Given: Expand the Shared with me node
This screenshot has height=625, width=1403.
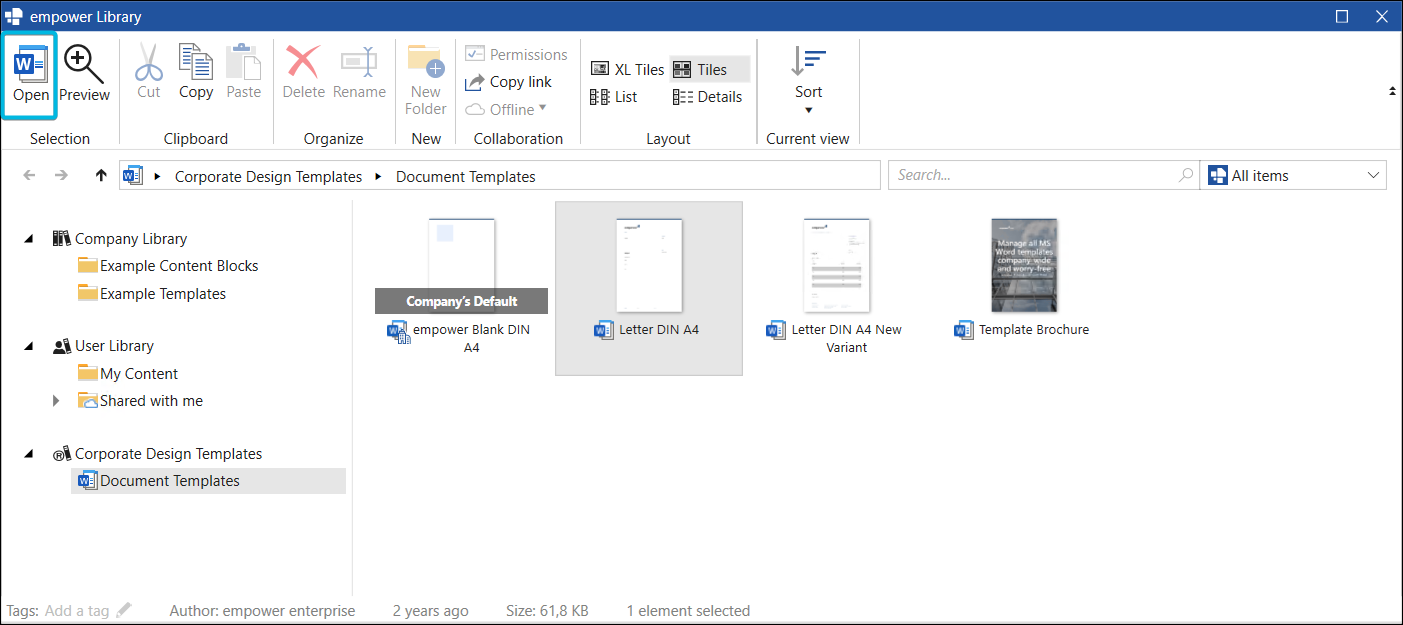Looking at the screenshot, I should click(56, 401).
